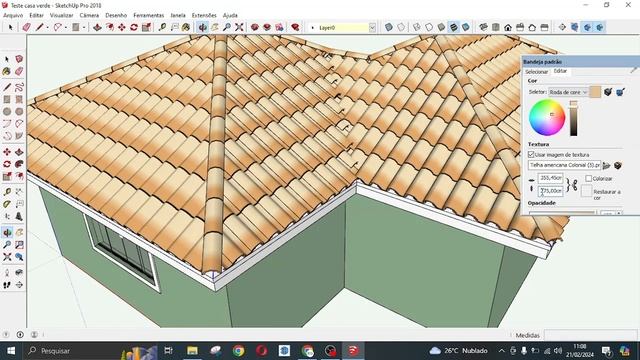Switch to Shaded face style
Image resolution: width=640 pixels, height=360 pixels.
pyautogui.click(x=441, y=27)
